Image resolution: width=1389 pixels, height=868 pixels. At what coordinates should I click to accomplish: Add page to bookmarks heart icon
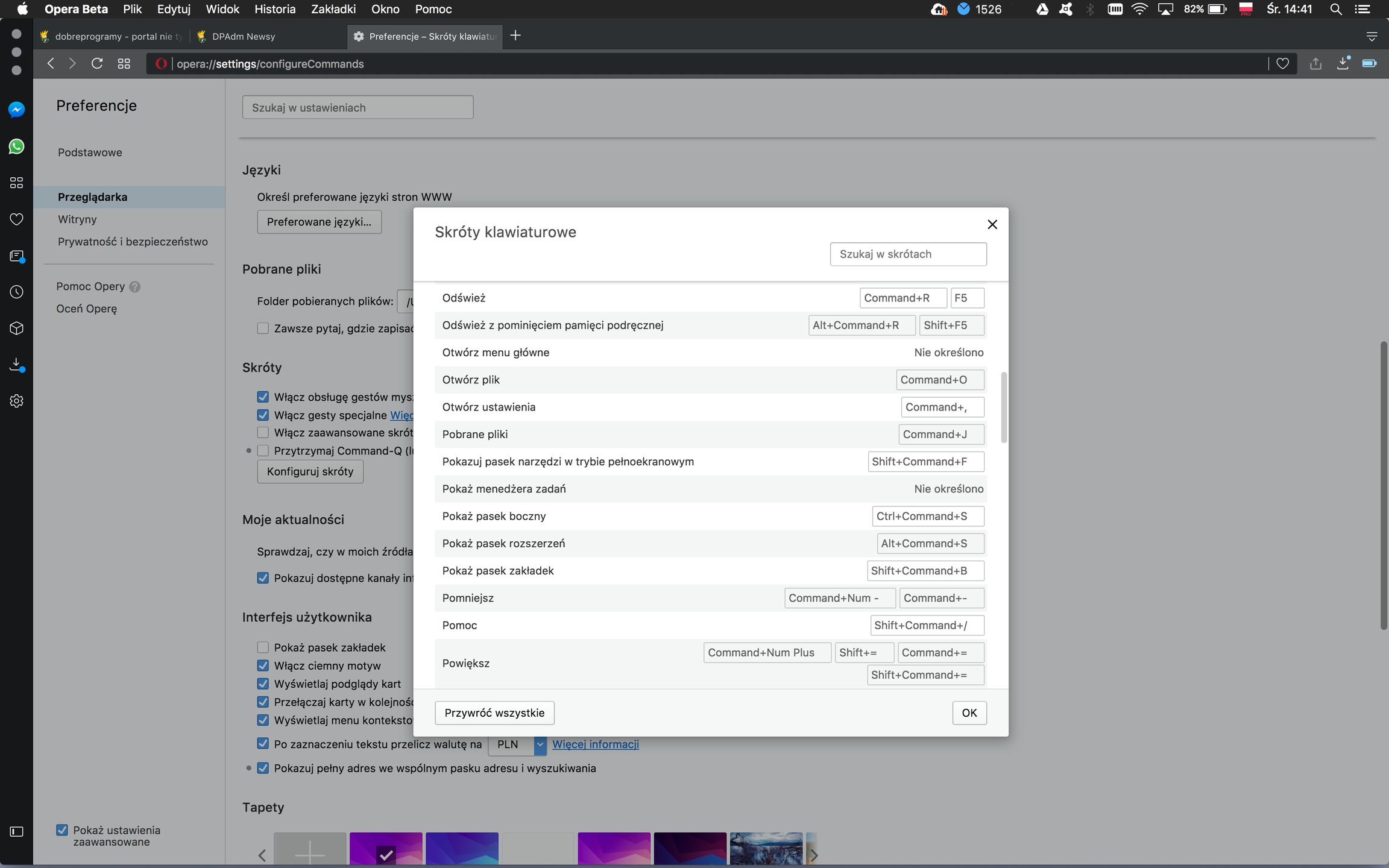click(x=1282, y=64)
